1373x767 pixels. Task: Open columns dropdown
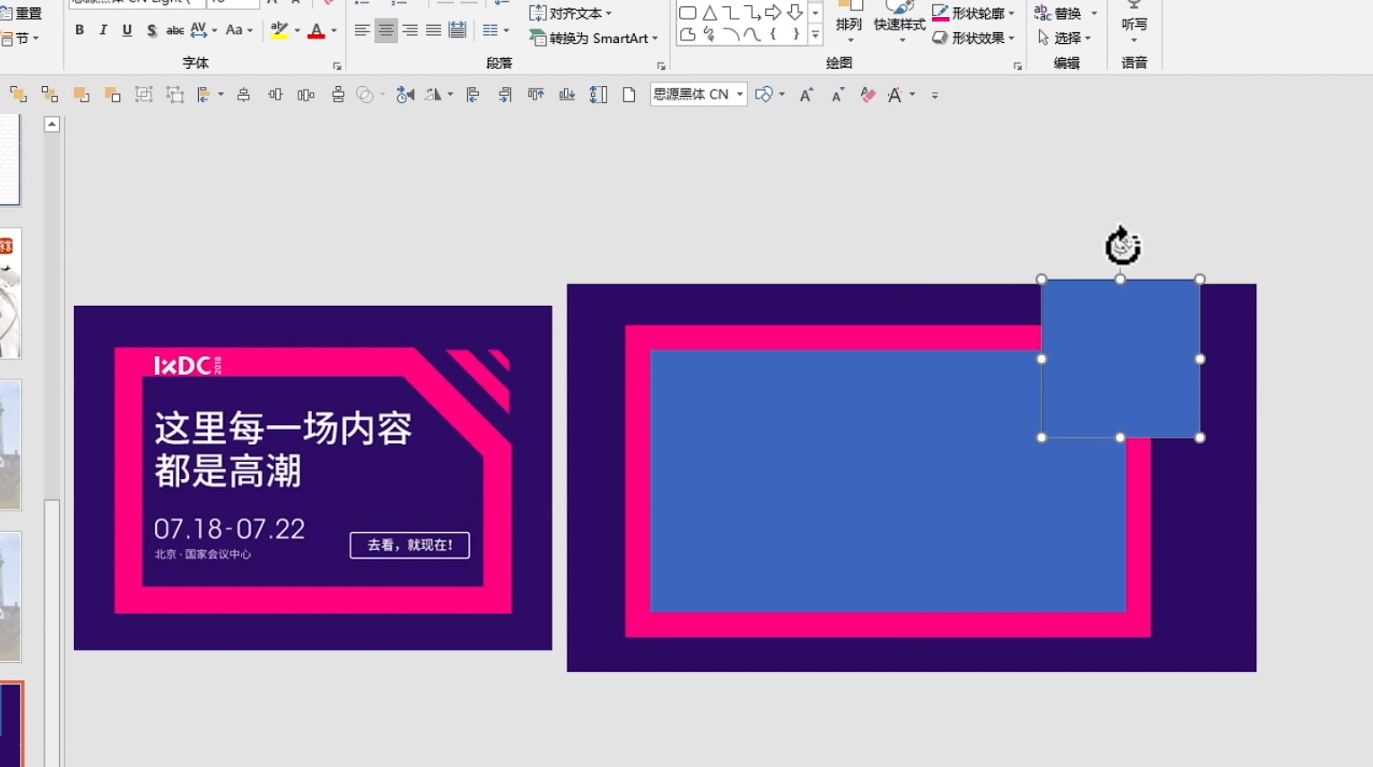496,31
